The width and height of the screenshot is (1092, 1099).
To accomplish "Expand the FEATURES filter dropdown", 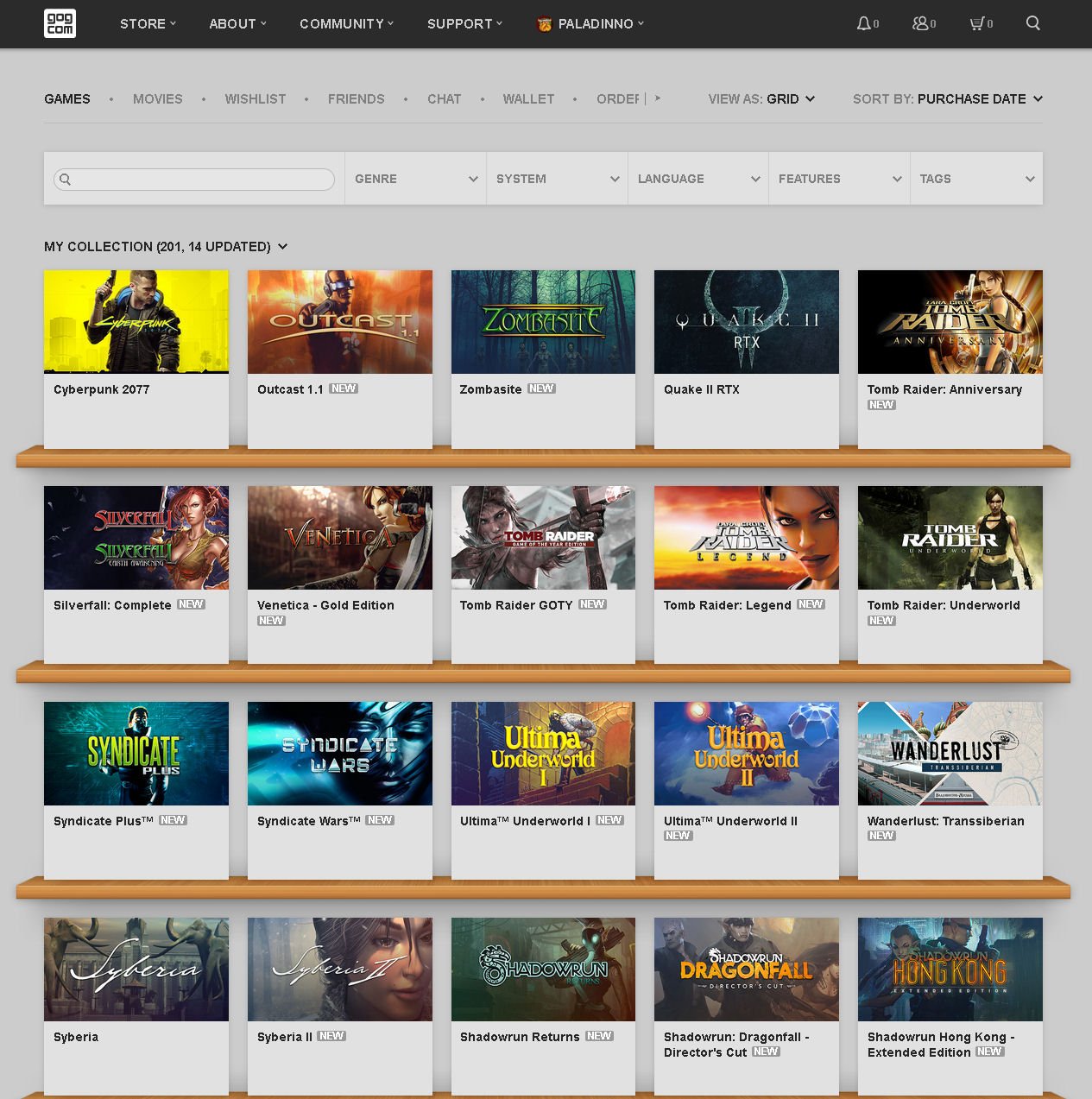I will [839, 179].
